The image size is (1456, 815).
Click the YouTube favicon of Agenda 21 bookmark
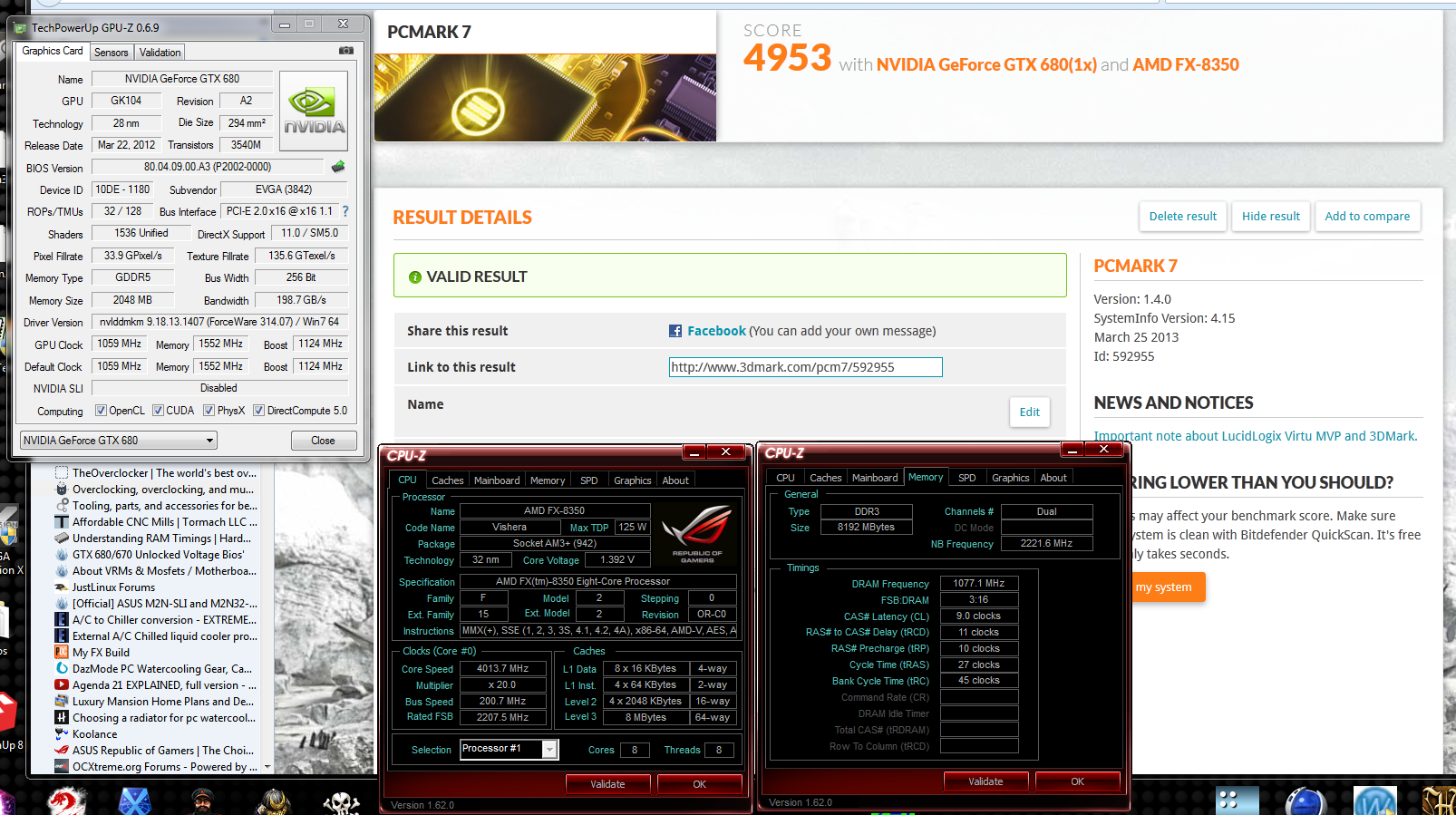(62, 685)
